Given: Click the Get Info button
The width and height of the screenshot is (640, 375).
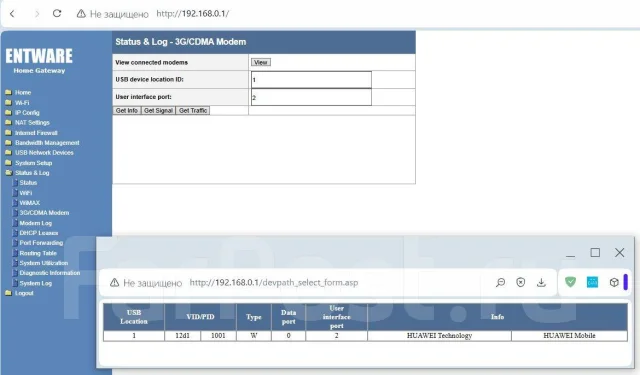Looking at the screenshot, I should 127,111.
